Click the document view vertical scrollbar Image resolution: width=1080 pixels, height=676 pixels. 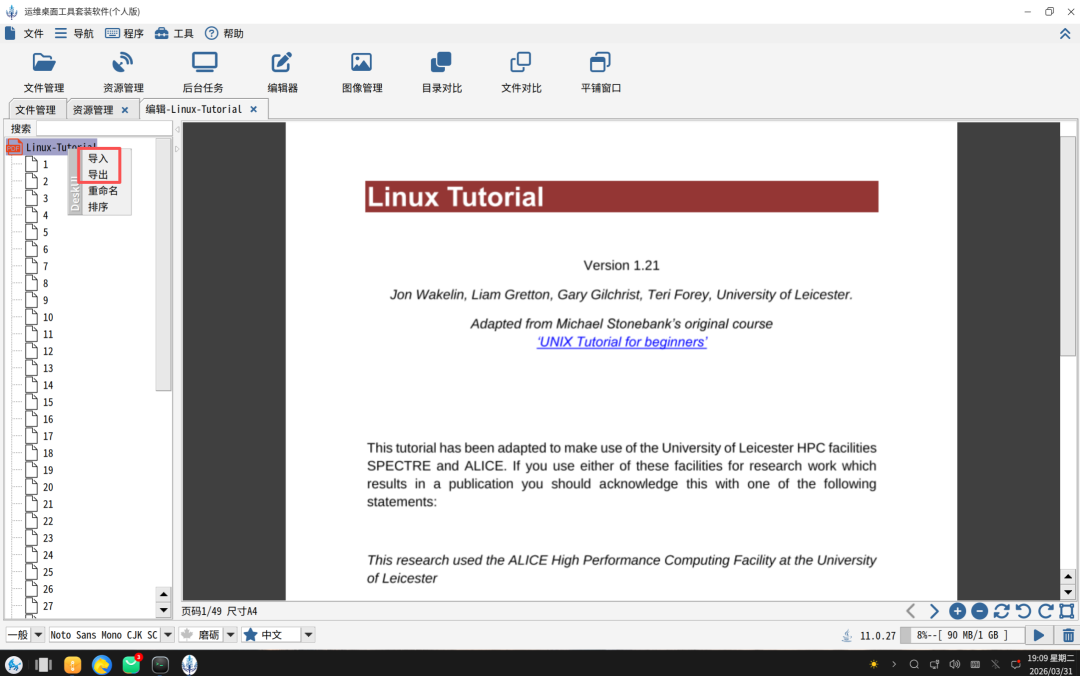click(1068, 245)
